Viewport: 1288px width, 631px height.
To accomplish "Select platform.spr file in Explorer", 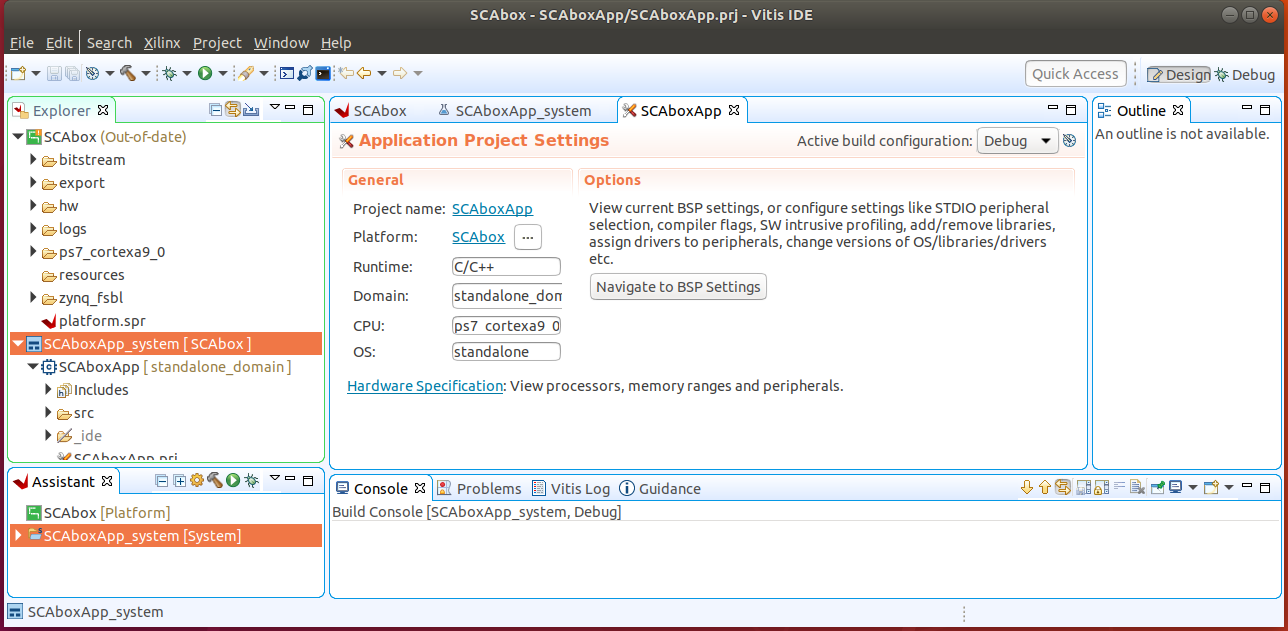I will click(101, 321).
